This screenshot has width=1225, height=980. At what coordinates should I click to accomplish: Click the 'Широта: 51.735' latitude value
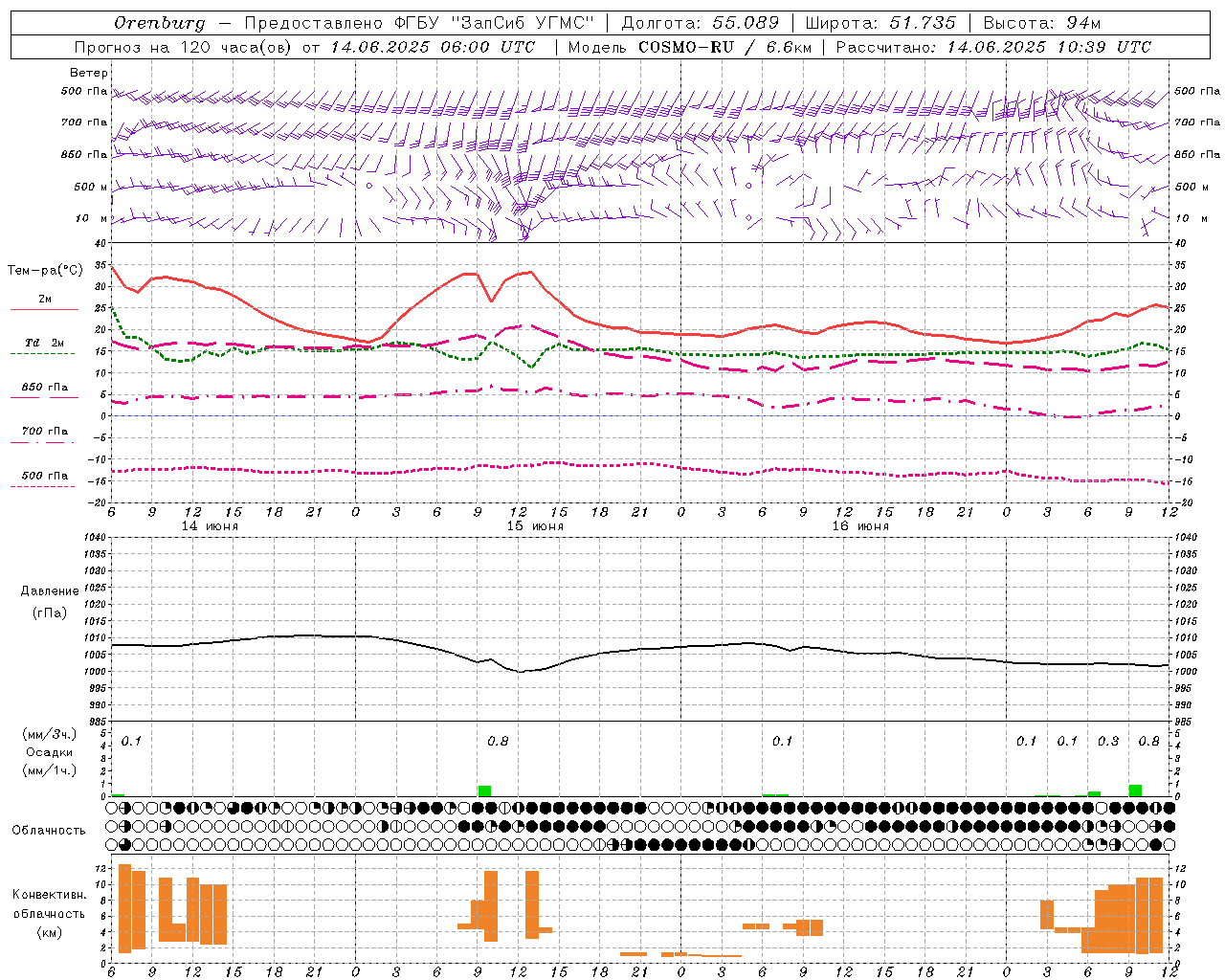point(880,22)
